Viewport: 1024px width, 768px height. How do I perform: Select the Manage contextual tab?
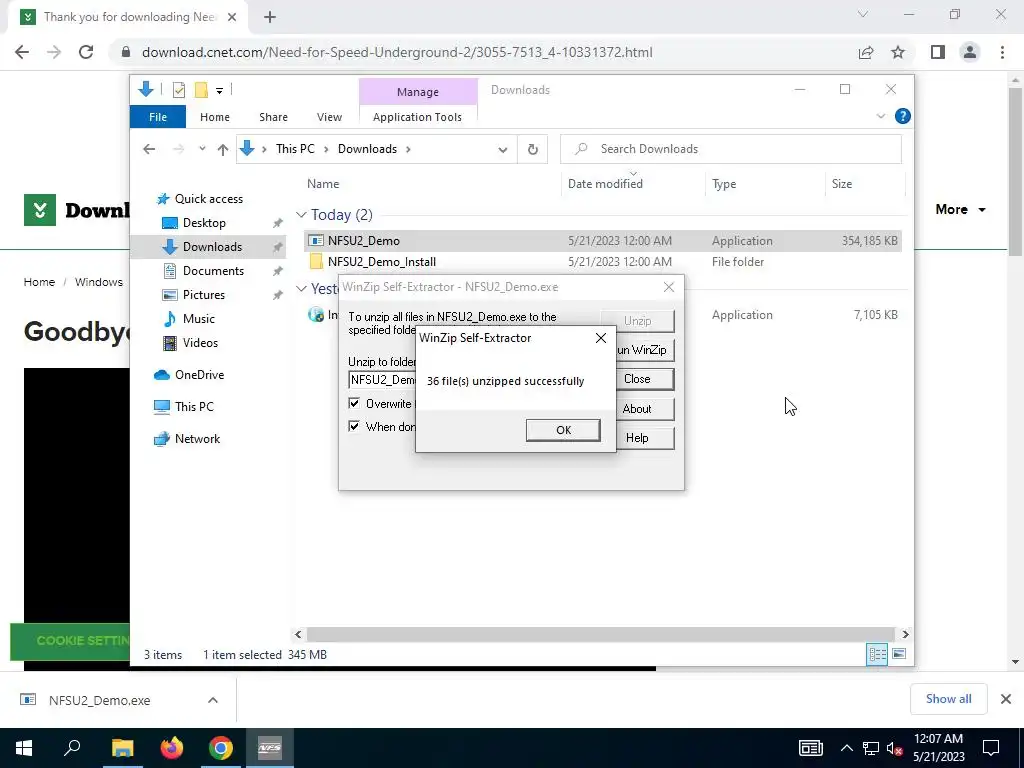[418, 92]
